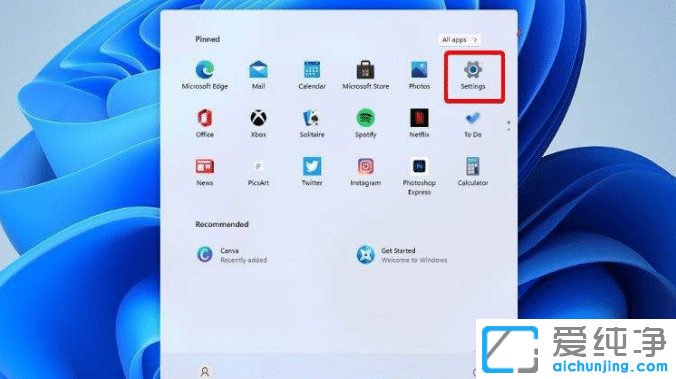Open the Photos app
676x379 pixels.
(419, 75)
